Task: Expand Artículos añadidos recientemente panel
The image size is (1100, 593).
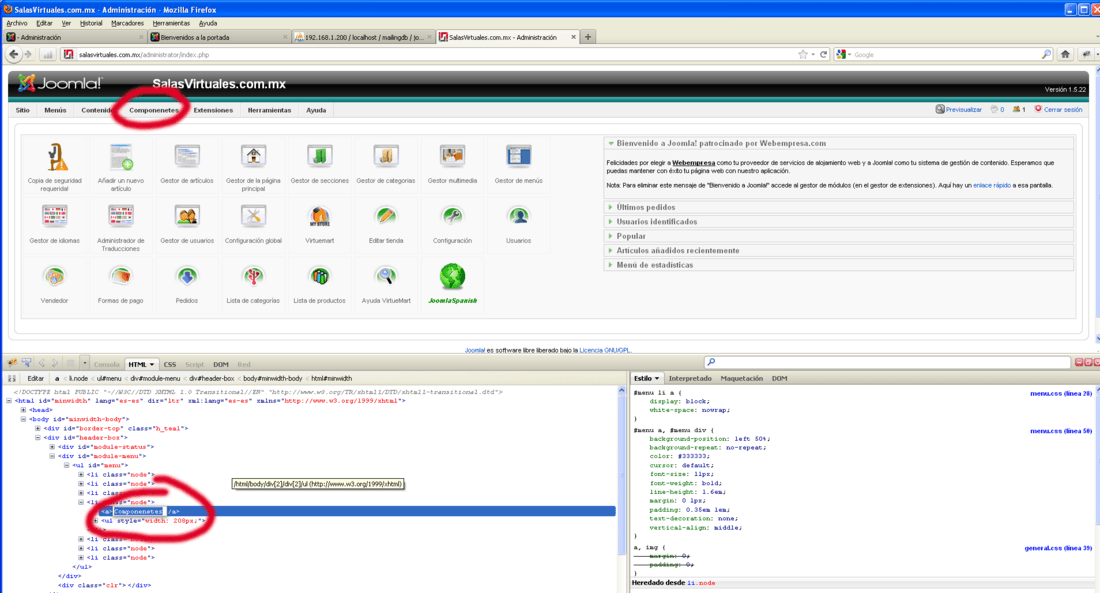Action: [838, 251]
